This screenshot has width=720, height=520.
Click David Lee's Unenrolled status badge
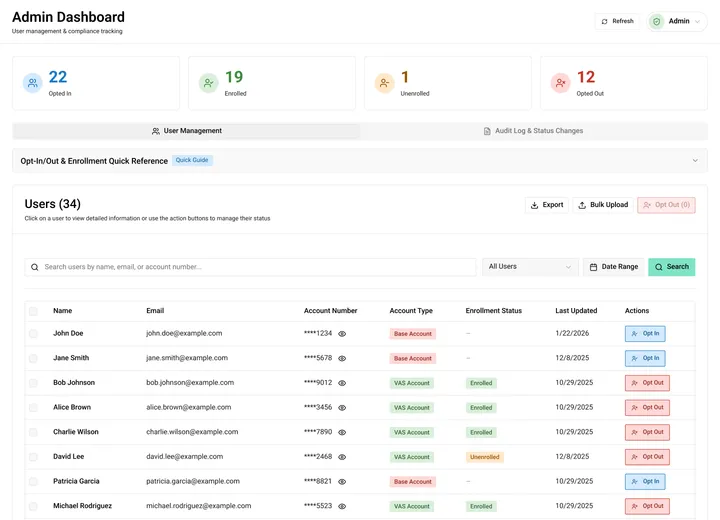pyautogui.click(x=484, y=457)
